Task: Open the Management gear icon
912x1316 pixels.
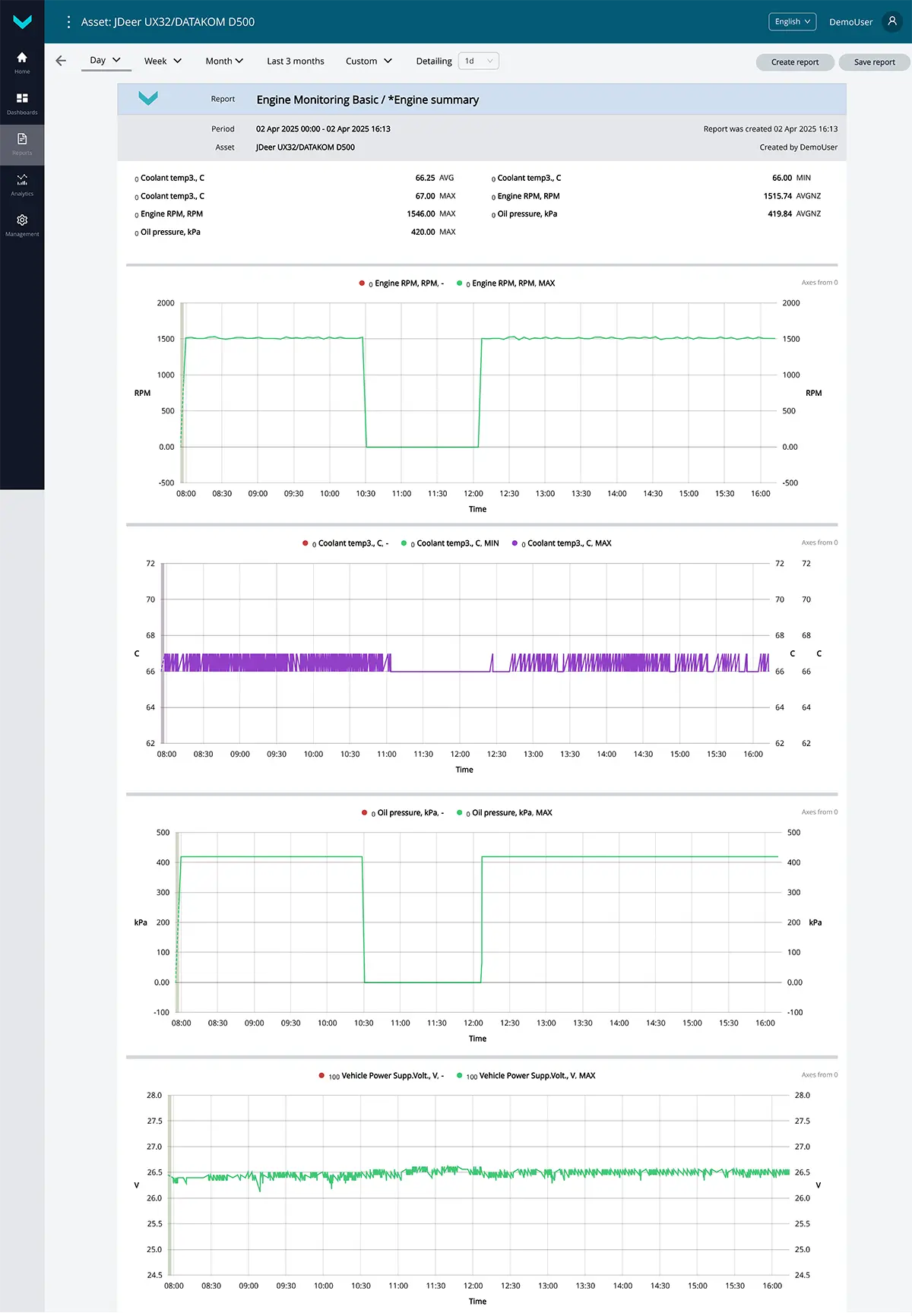Action: (22, 224)
